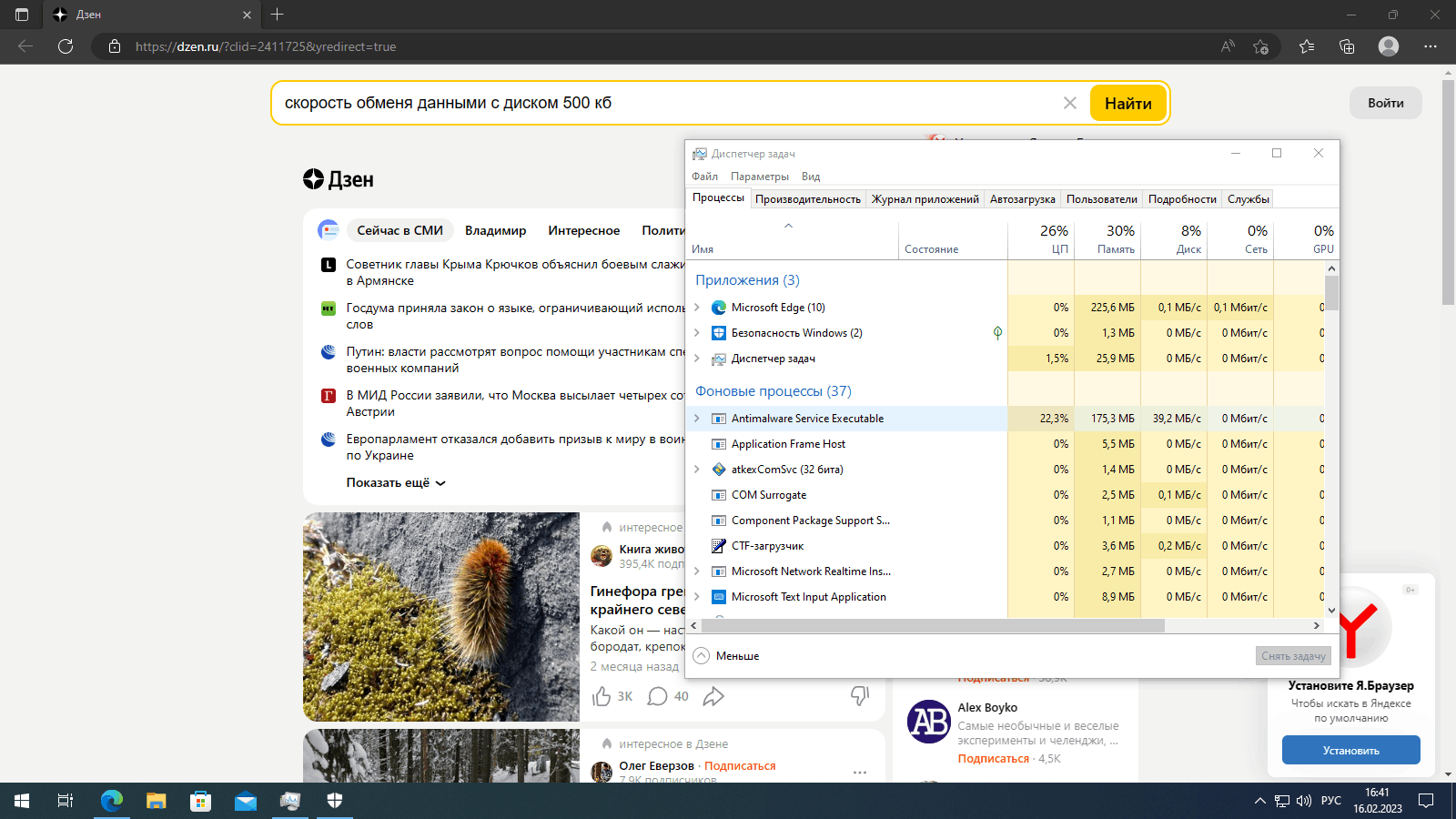The height and width of the screenshot is (819, 1456).
Task: Click the Task Manager horizontal scrollbar thumb
Action: pyautogui.click(x=933, y=626)
